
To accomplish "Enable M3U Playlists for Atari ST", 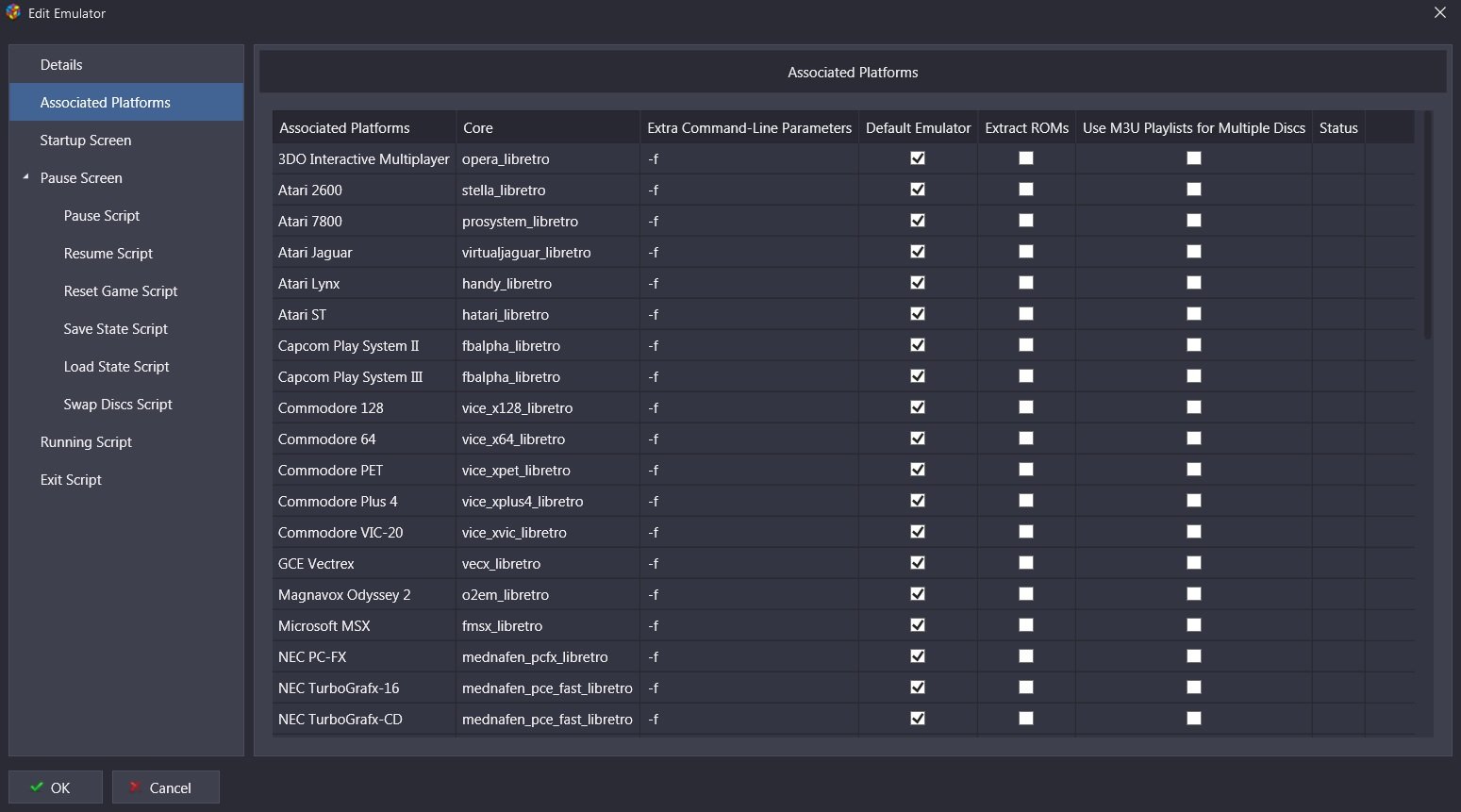I will click(1194, 314).
